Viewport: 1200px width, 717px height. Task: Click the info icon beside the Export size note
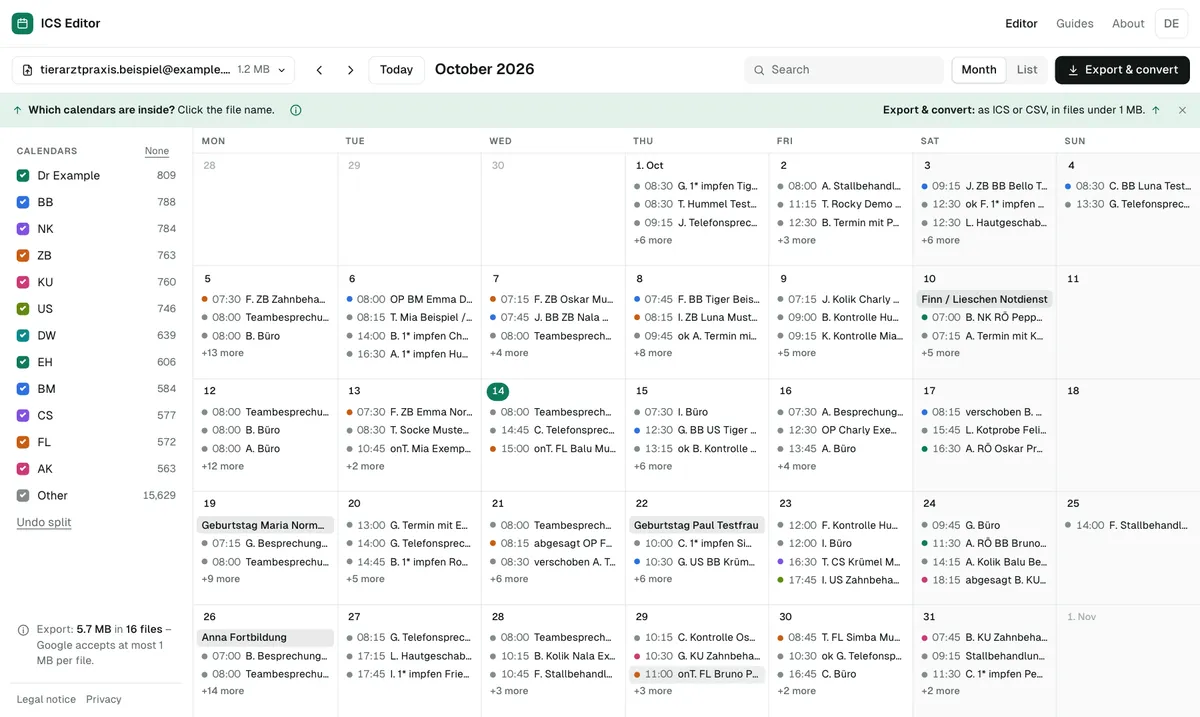(23, 630)
